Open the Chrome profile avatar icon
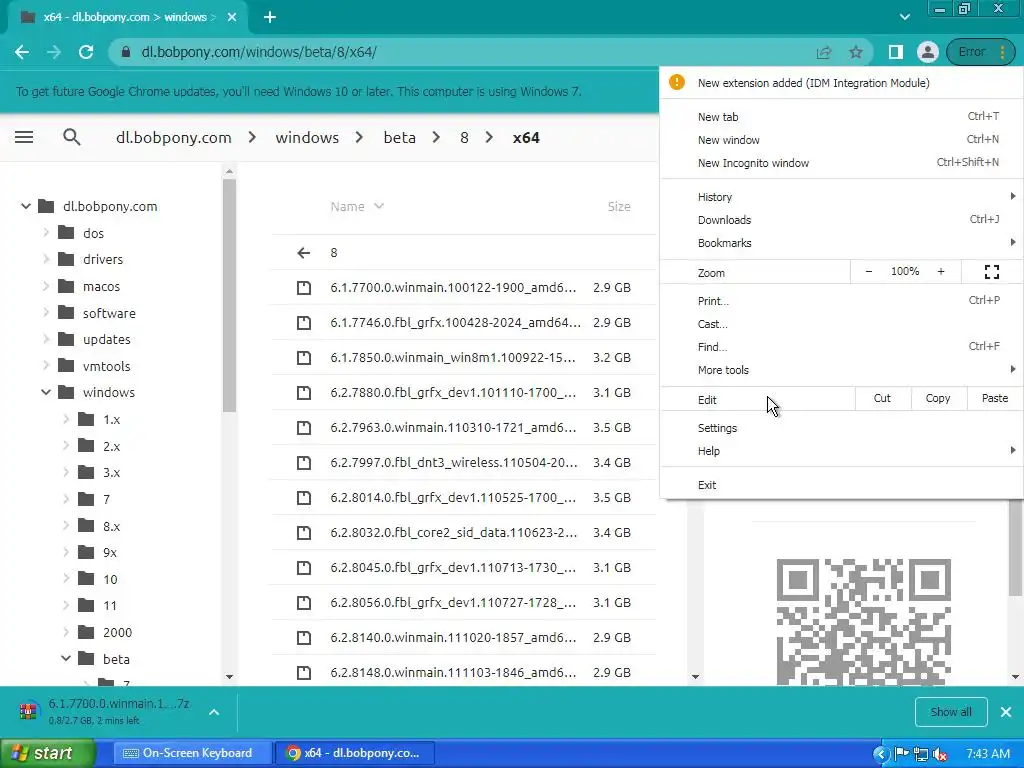 pos(927,52)
